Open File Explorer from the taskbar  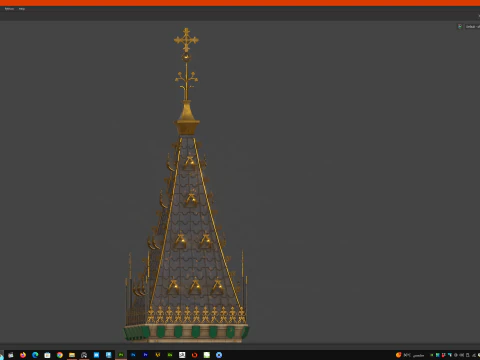72,355
